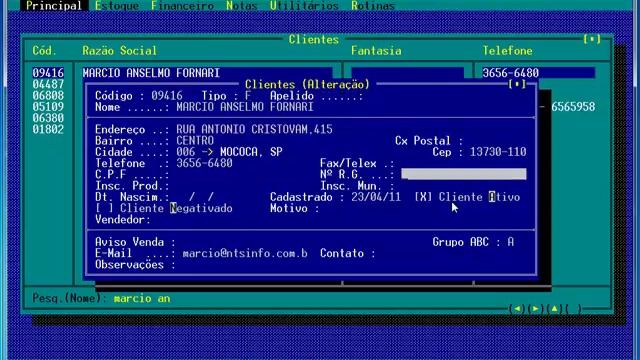Click the Cep field 13730-110
Screen dimensions: 640x360
coord(498,152)
